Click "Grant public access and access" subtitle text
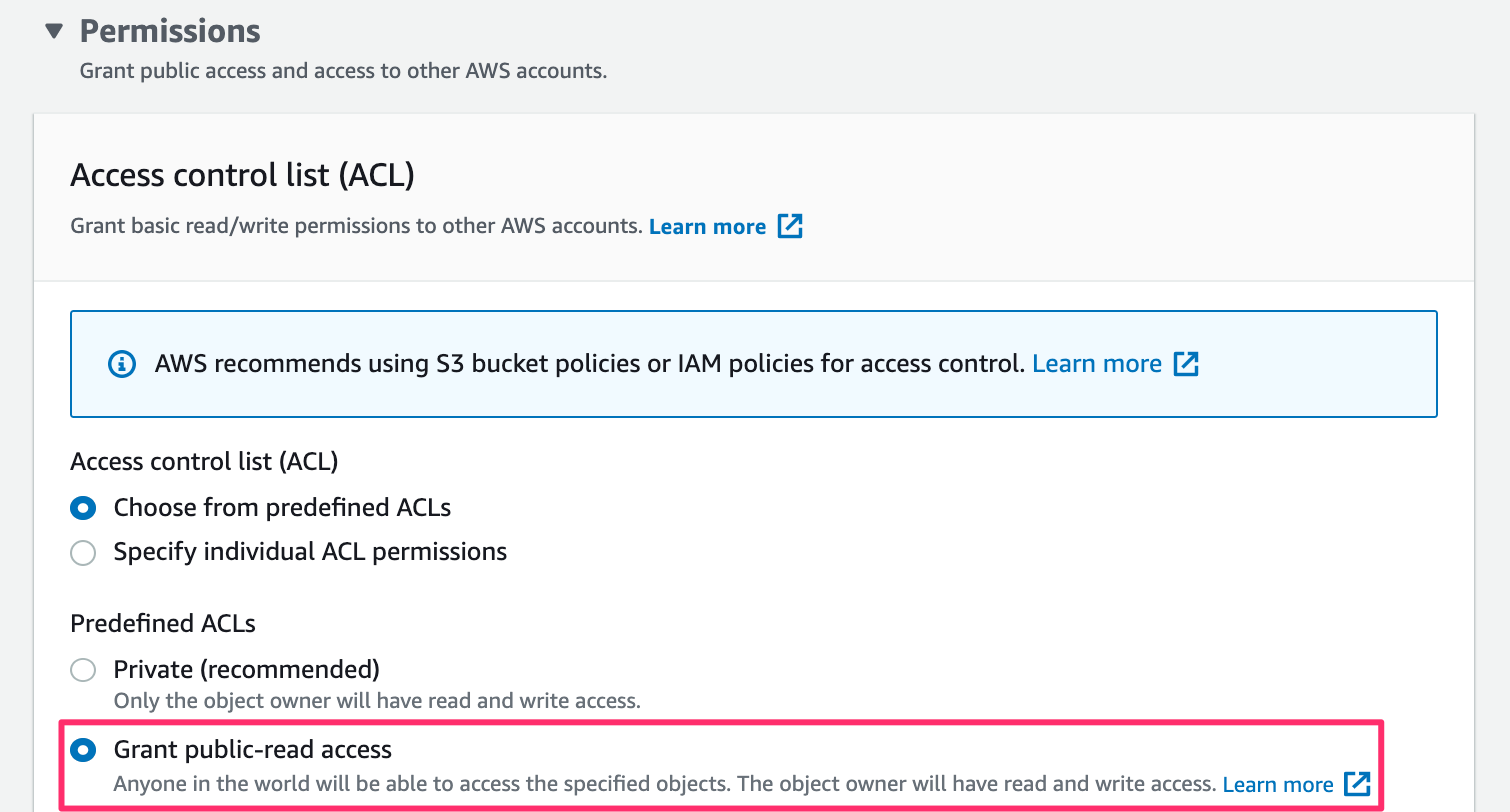Screen dimensions: 1510x812 (343, 72)
